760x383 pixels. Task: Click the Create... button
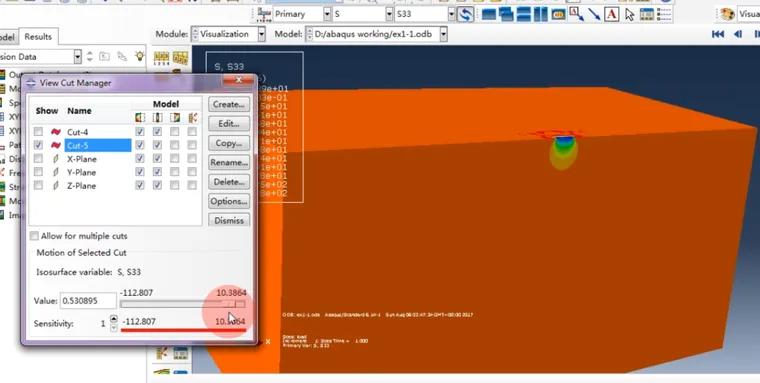coord(229,104)
